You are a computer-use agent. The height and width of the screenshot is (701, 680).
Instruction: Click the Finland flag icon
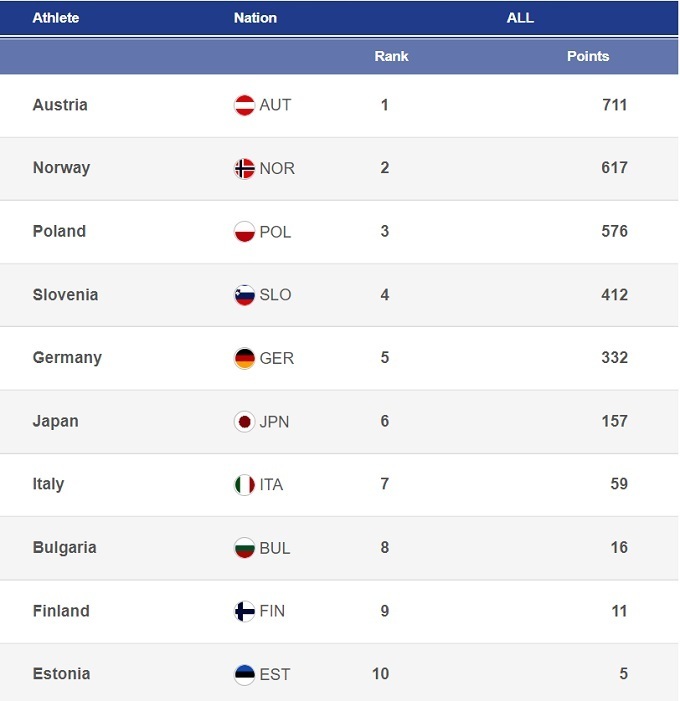[x=244, y=611]
